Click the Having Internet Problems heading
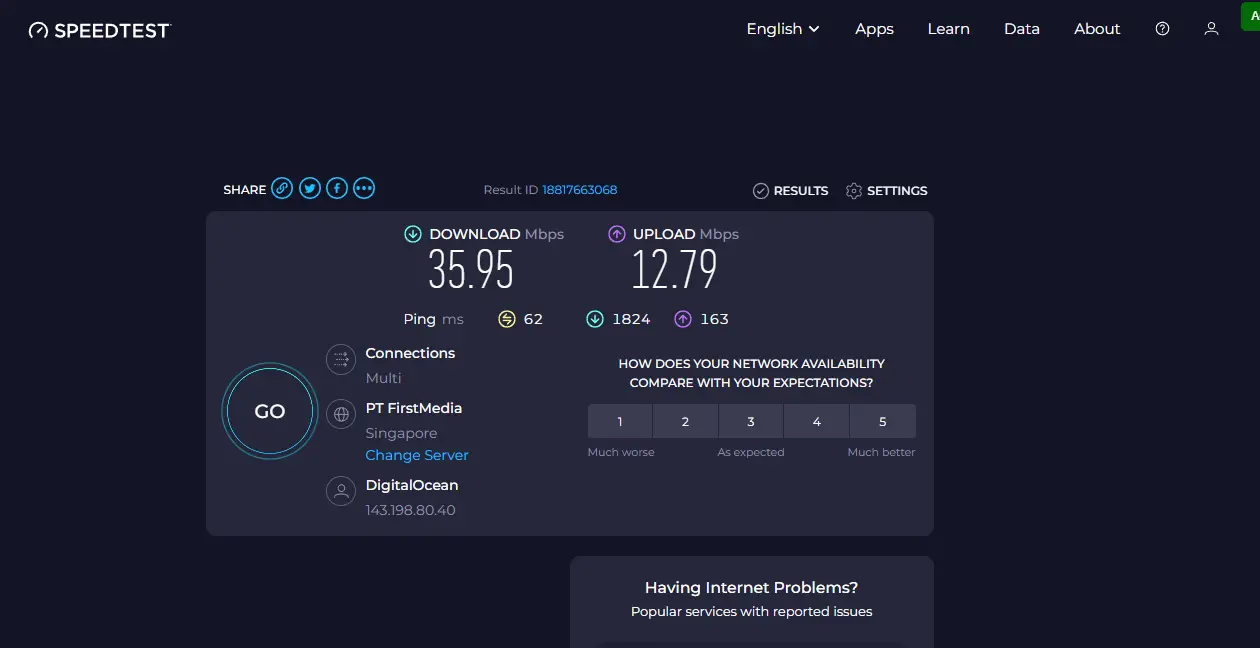1260x648 pixels. coord(751,587)
